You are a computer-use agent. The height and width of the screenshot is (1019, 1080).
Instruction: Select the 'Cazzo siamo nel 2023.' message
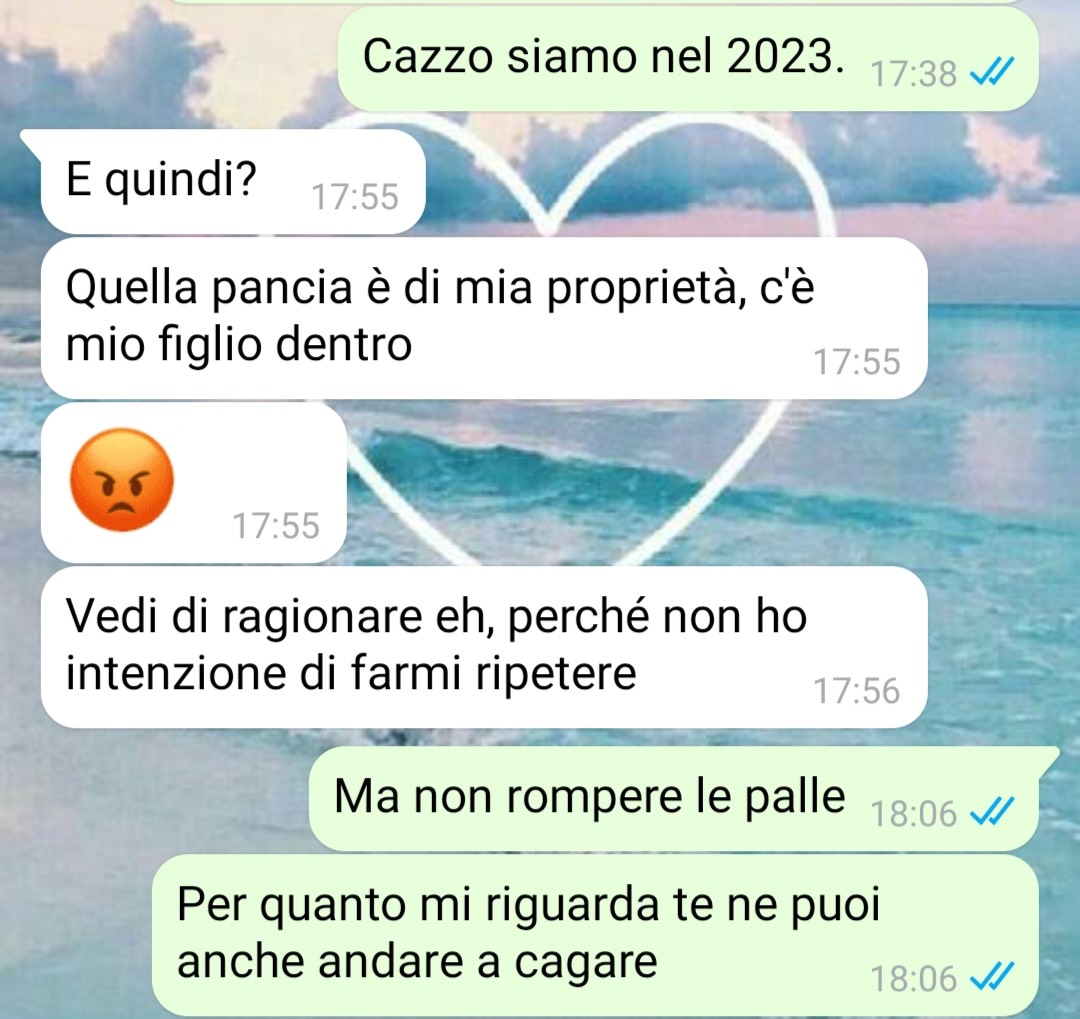coord(687,59)
